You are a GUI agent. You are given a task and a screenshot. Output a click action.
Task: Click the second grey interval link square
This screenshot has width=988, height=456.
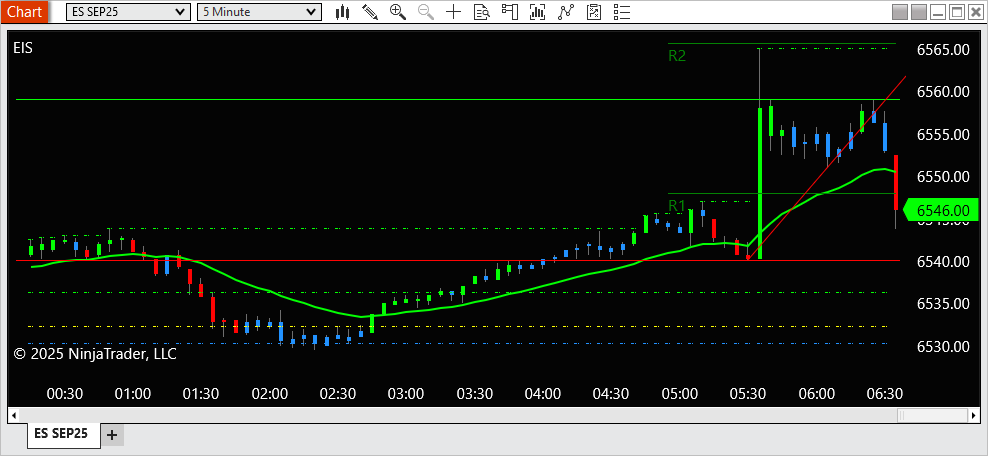919,12
